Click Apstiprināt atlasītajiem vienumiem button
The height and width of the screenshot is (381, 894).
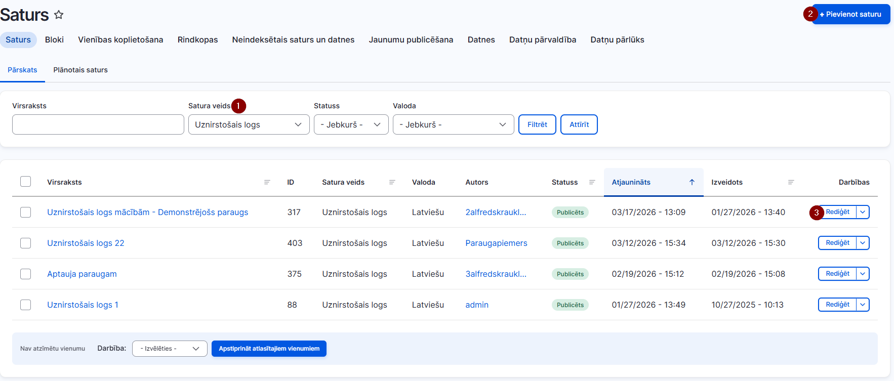coord(269,348)
